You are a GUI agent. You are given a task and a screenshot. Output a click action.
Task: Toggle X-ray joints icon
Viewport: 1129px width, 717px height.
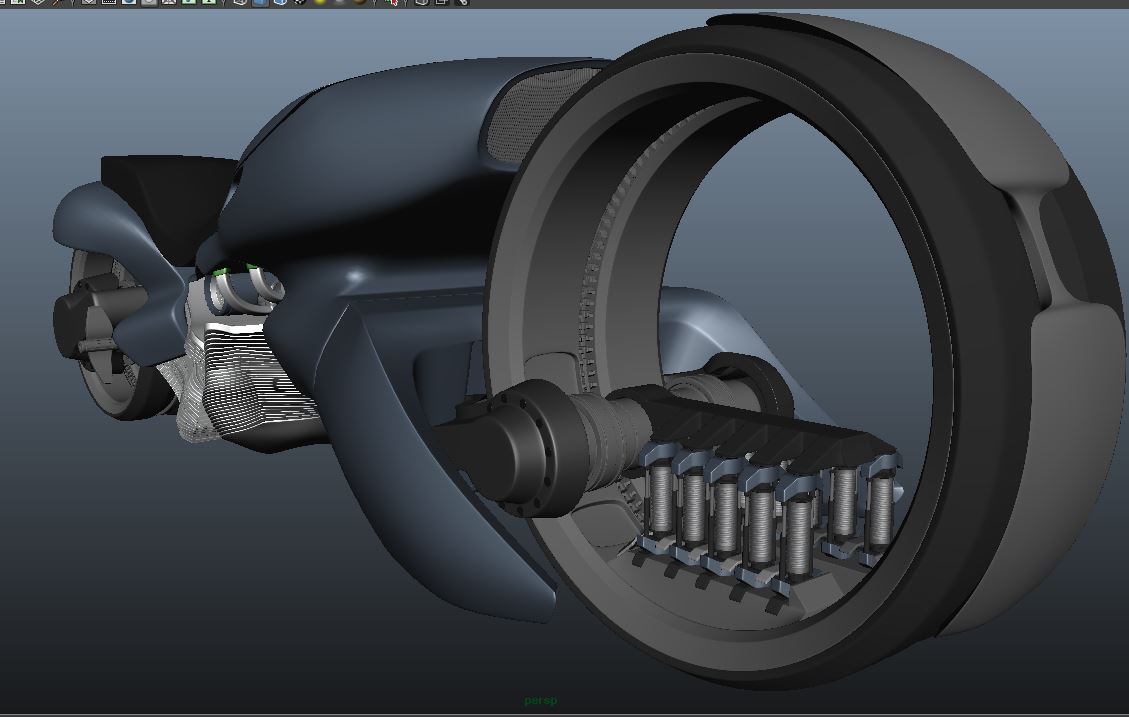pyautogui.click(x=462, y=1)
